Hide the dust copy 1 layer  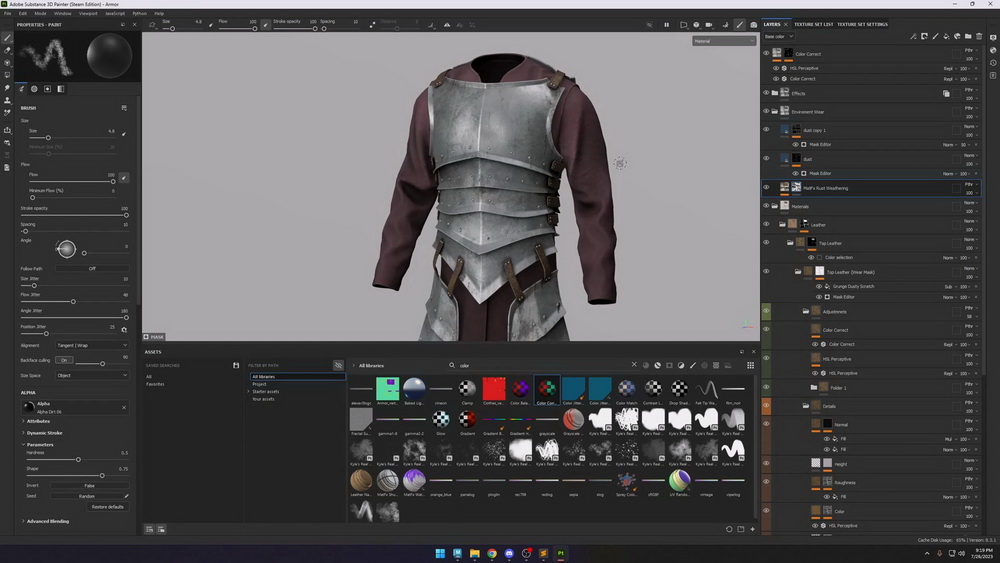point(766,129)
